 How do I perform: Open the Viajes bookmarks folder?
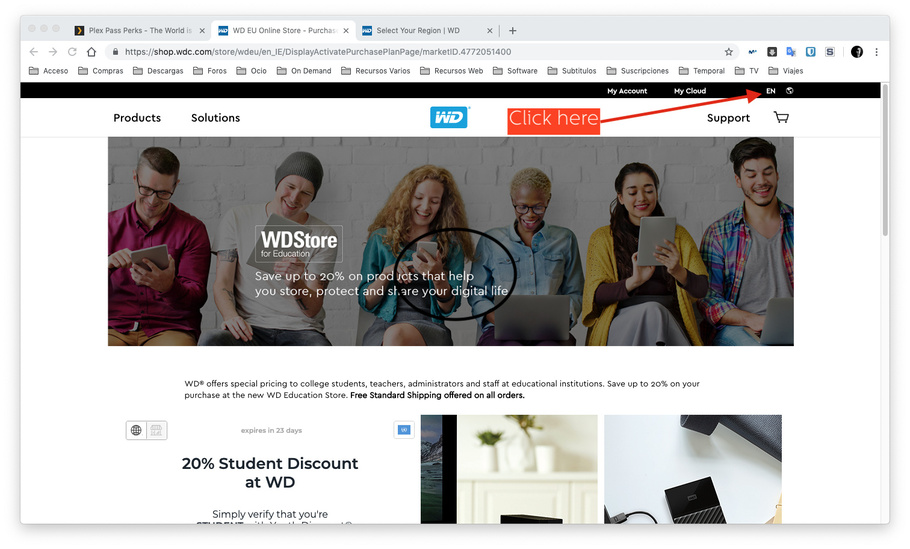pyautogui.click(x=785, y=71)
